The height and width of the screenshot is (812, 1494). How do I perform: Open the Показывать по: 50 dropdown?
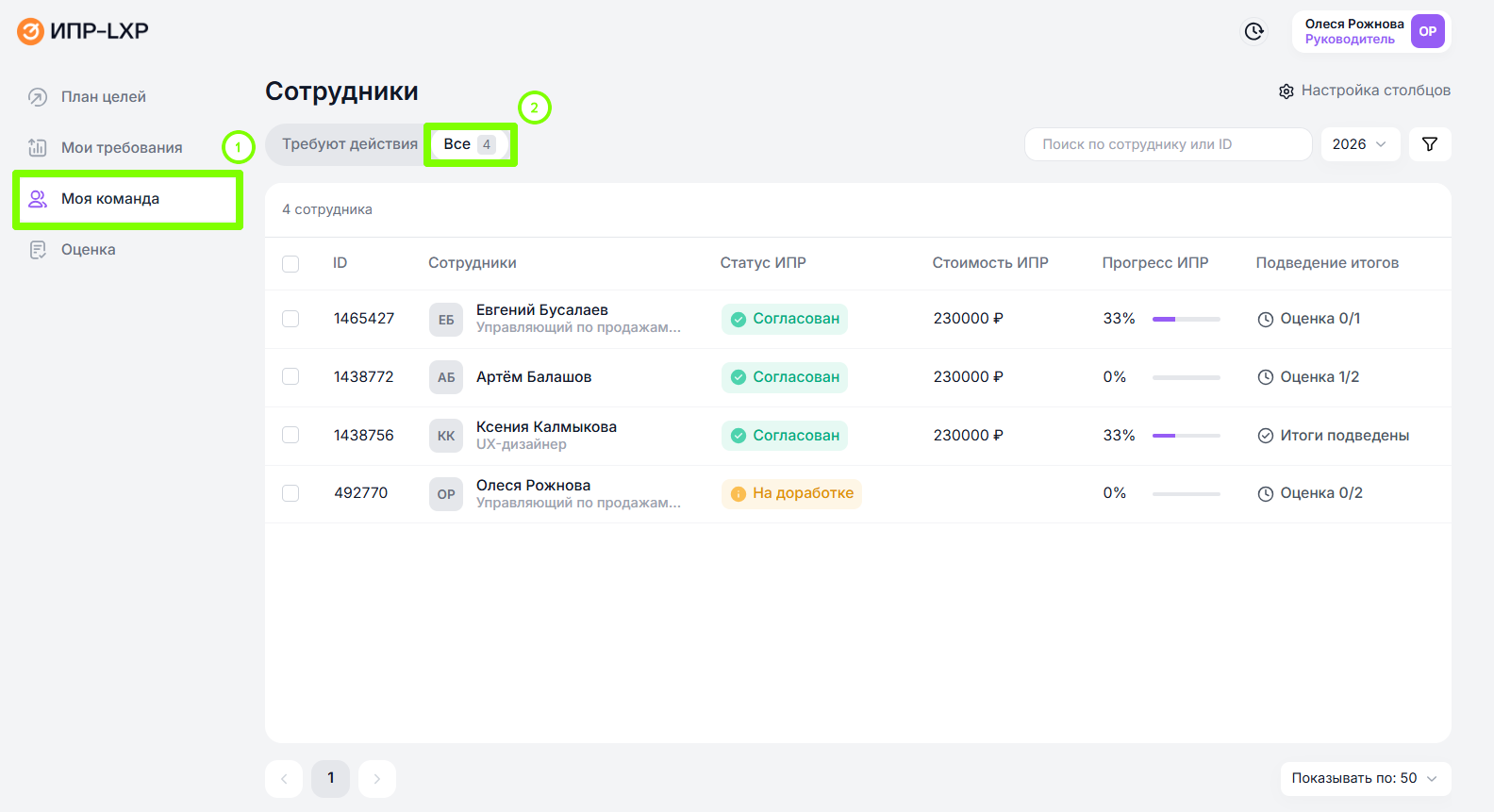[x=1365, y=779]
